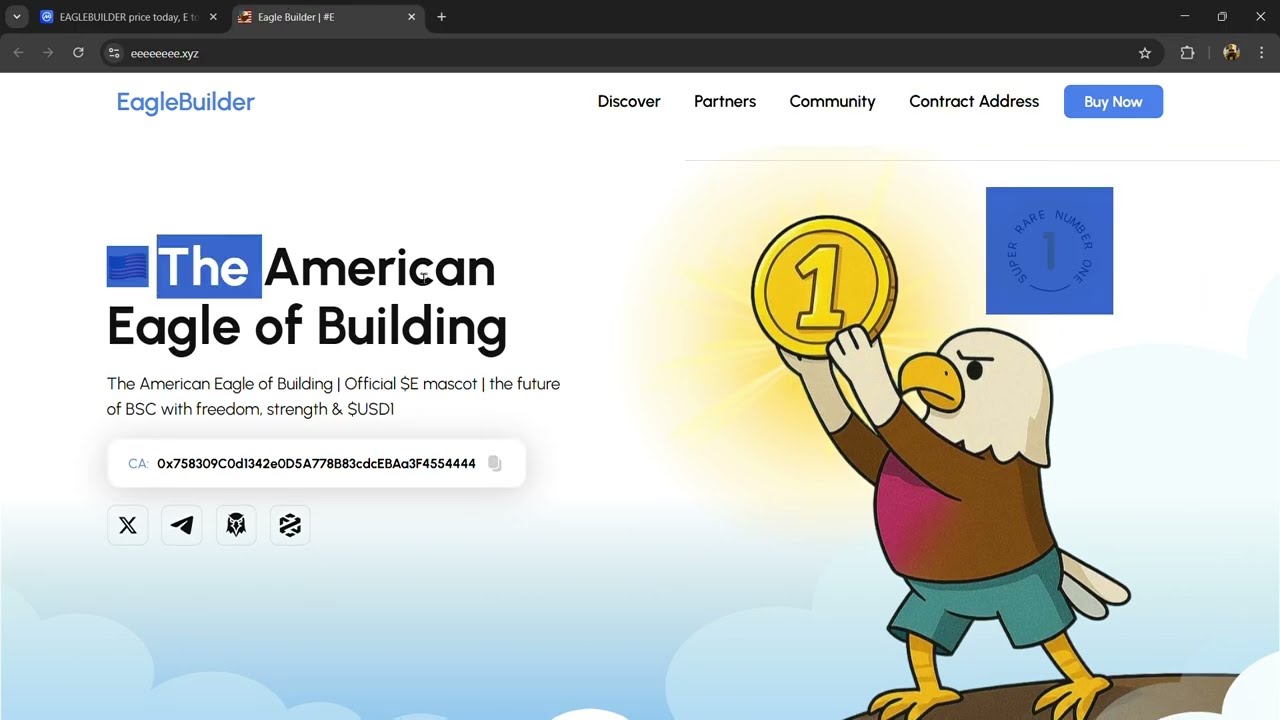Bookmark this page with the star icon
Image resolution: width=1280 pixels, height=720 pixels.
[x=1145, y=53]
